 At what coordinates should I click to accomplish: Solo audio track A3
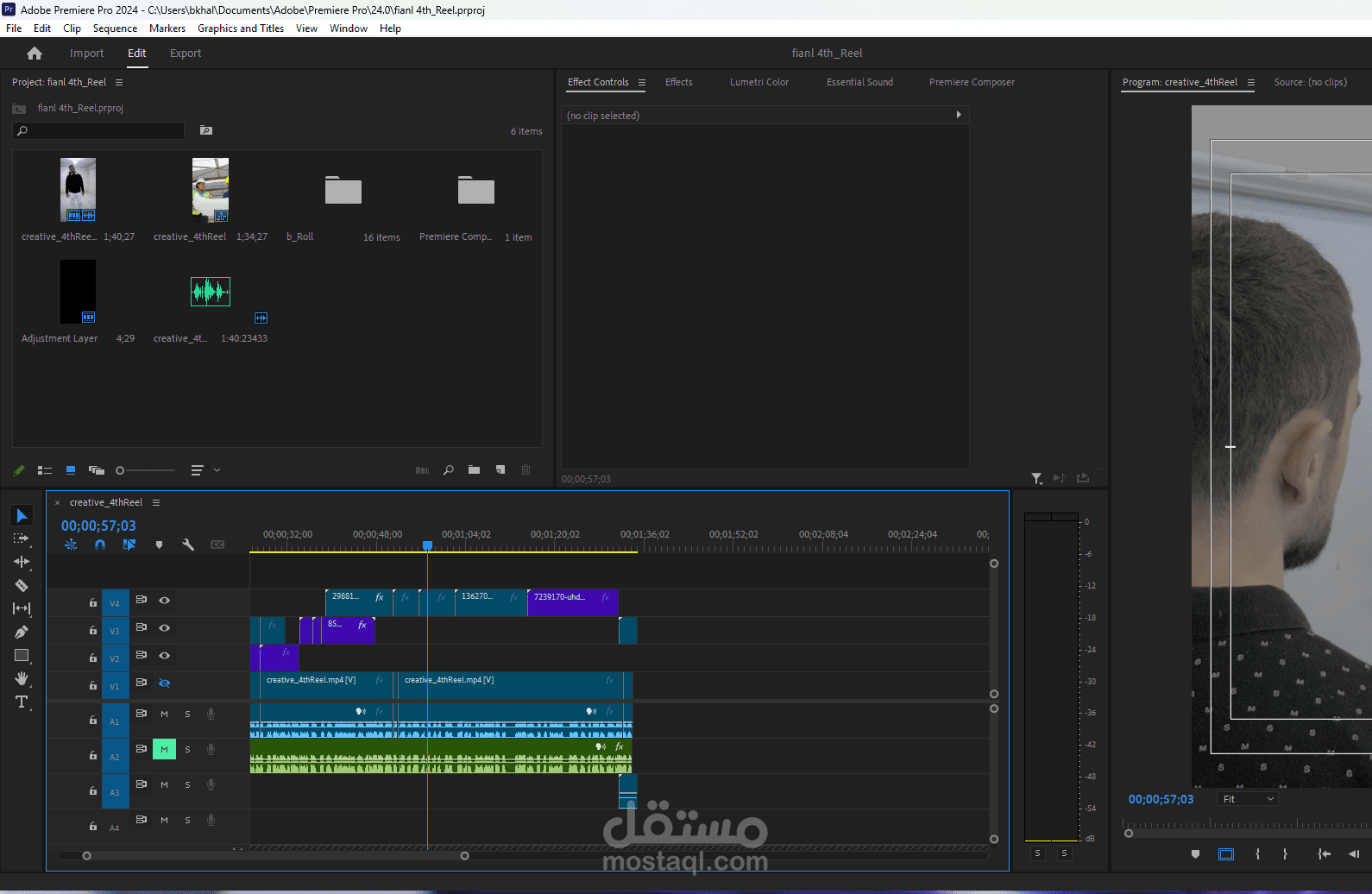187,784
